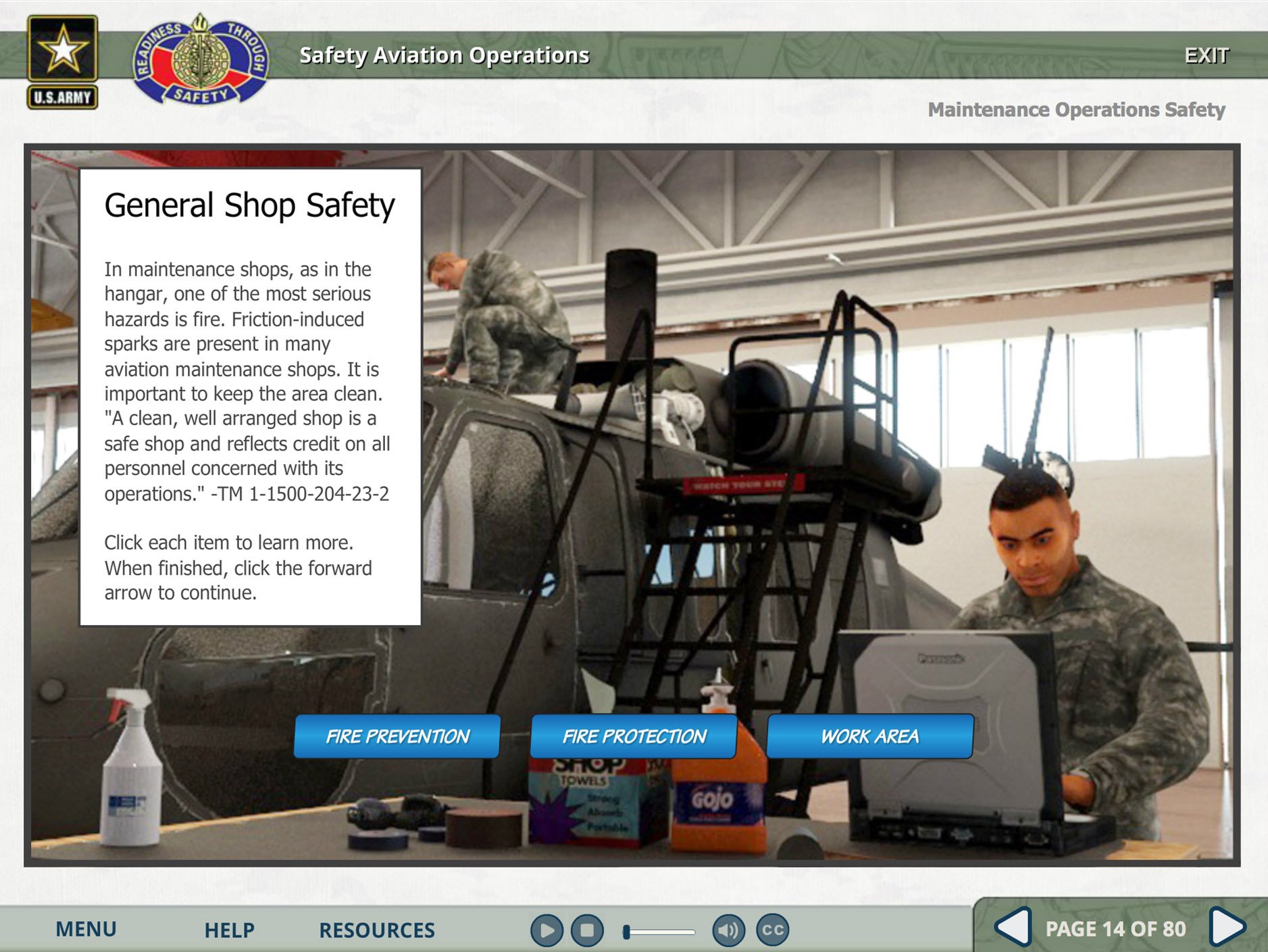1268x952 pixels.
Task: Click the 'Click each item to learn more' text
Action: pyautogui.click(x=228, y=543)
